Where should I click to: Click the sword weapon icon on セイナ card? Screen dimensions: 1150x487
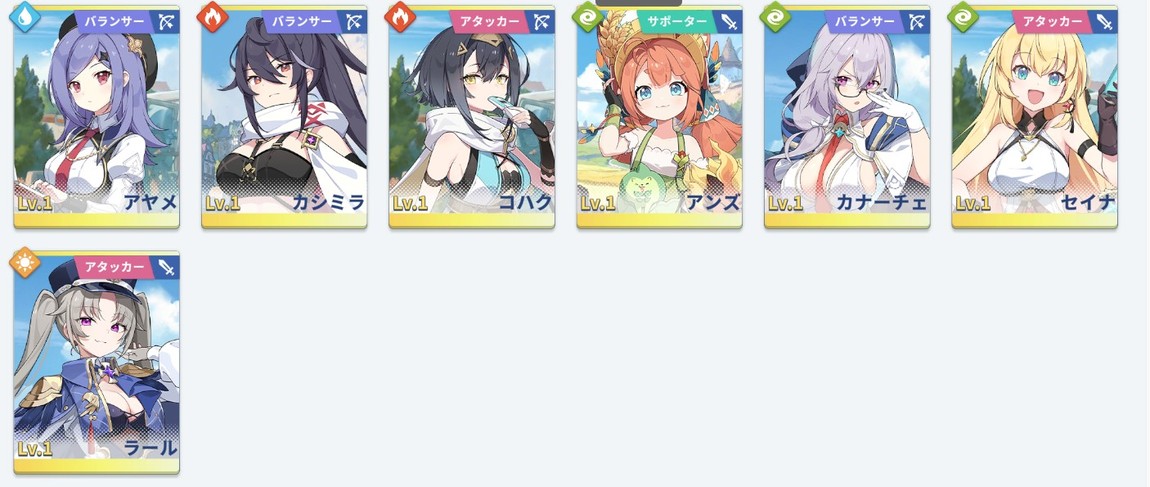pos(1105,21)
